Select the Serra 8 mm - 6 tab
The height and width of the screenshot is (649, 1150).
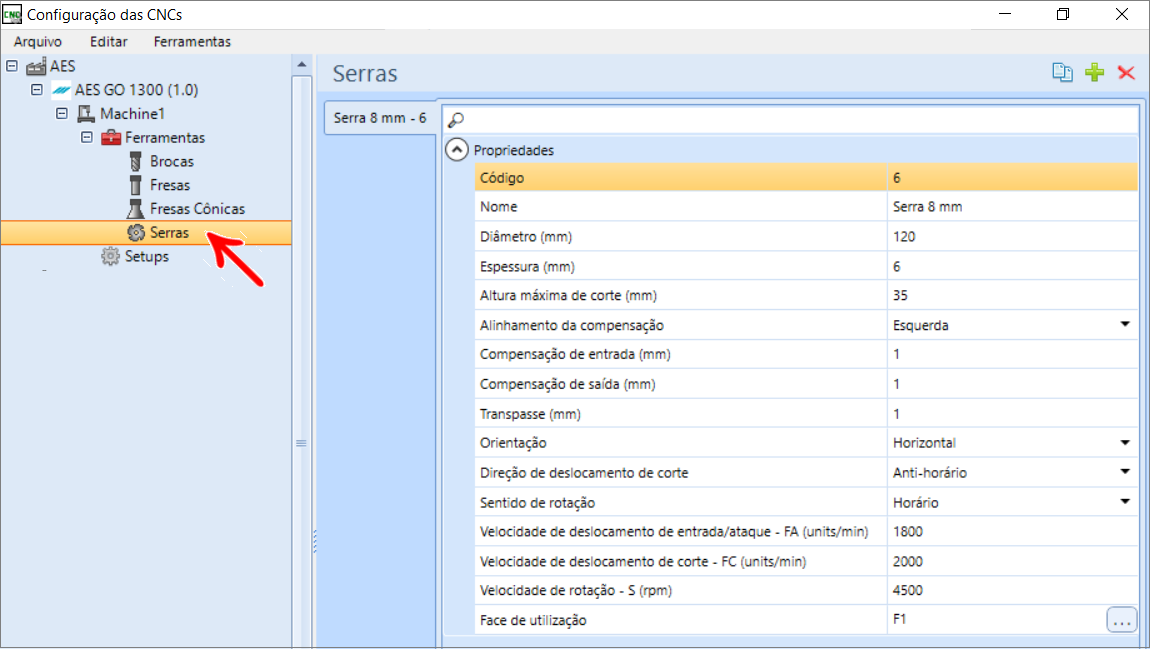(x=380, y=118)
